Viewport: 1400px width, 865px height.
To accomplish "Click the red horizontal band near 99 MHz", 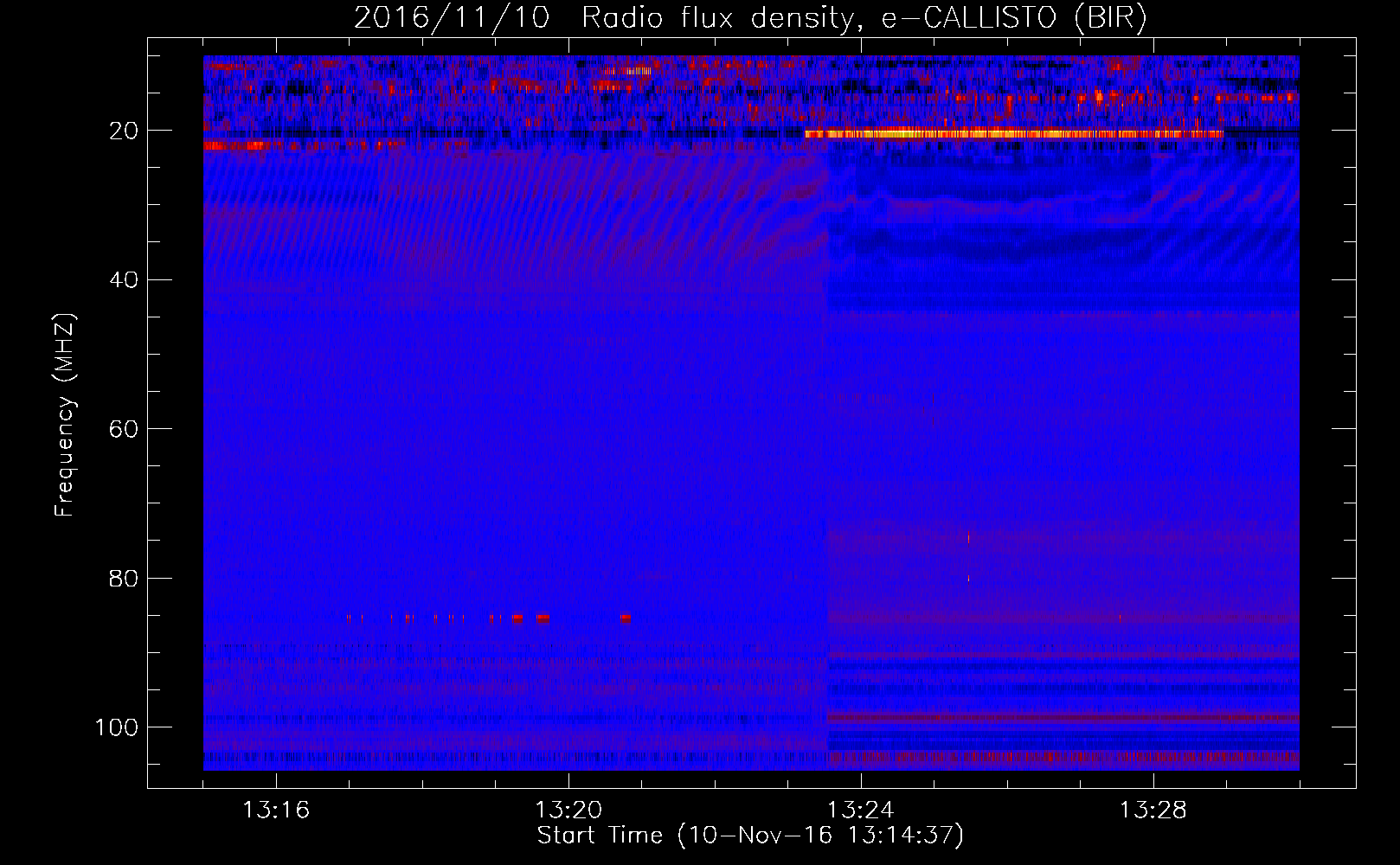I will 1063,717.
